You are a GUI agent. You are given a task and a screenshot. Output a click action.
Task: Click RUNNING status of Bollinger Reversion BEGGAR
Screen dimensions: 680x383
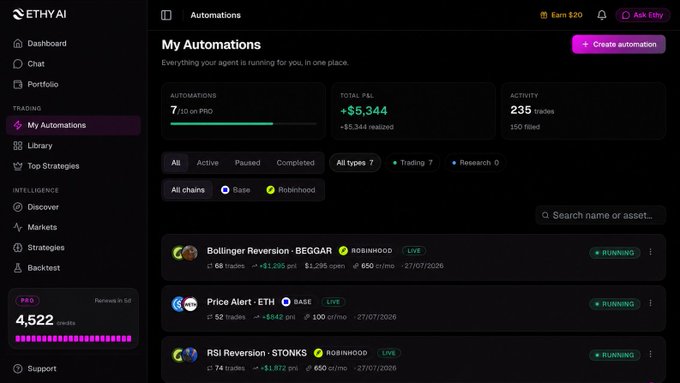[615, 253]
